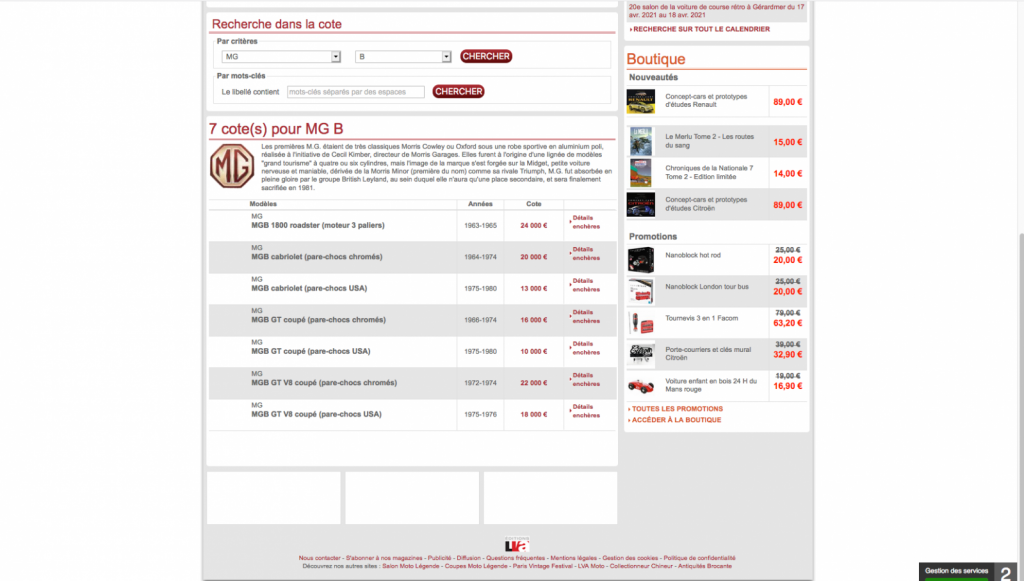Open Salon Moto Légende footer link
Image resolution: width=1024 pixels, height=581 pixels.
point(411,566)
